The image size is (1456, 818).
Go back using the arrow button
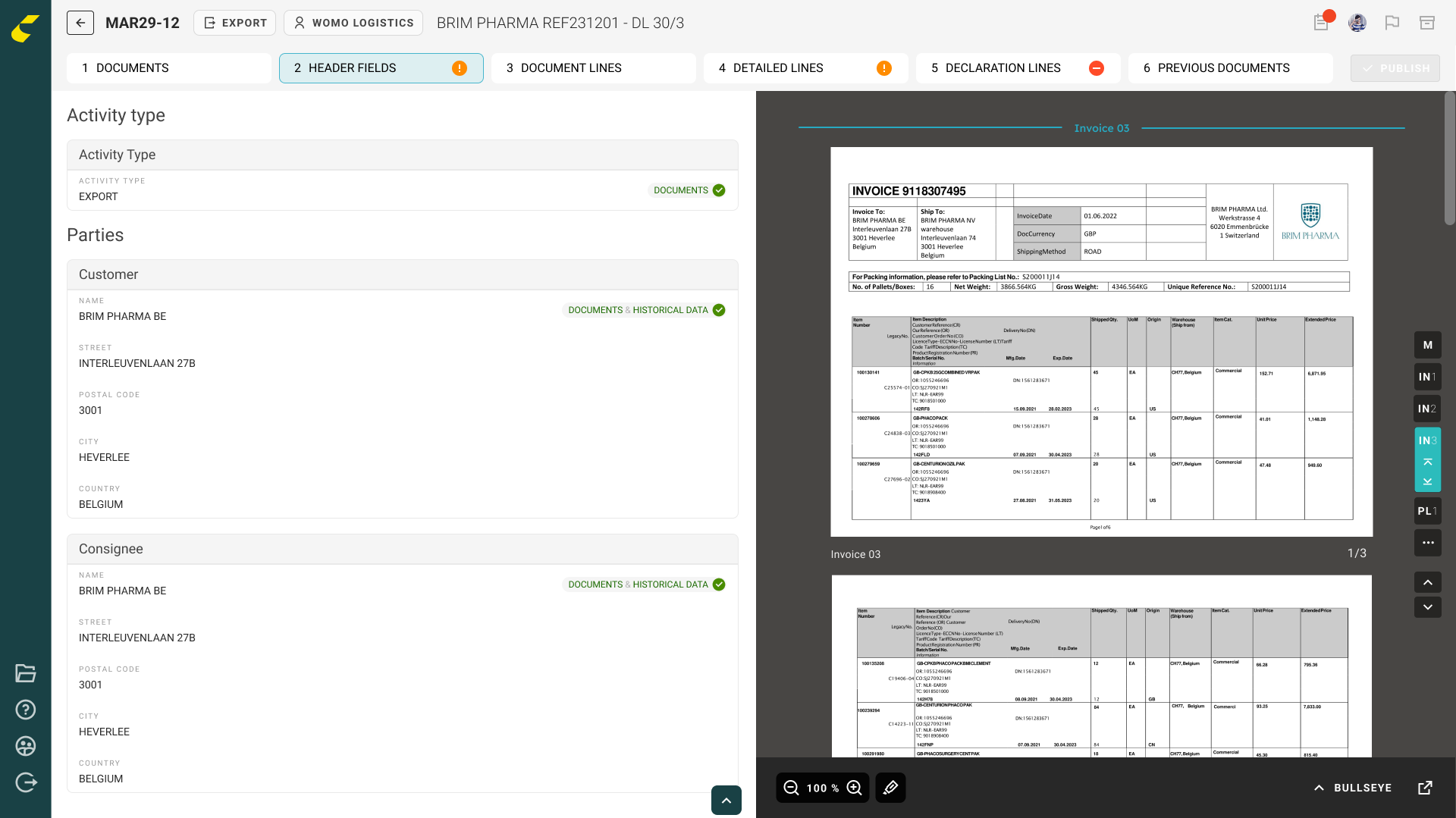(x=80, y=23)
